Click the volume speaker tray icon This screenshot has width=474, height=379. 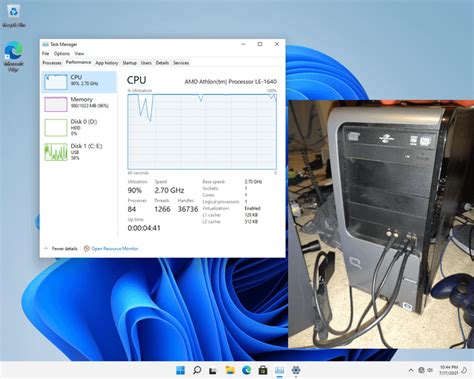click(430, 370)
